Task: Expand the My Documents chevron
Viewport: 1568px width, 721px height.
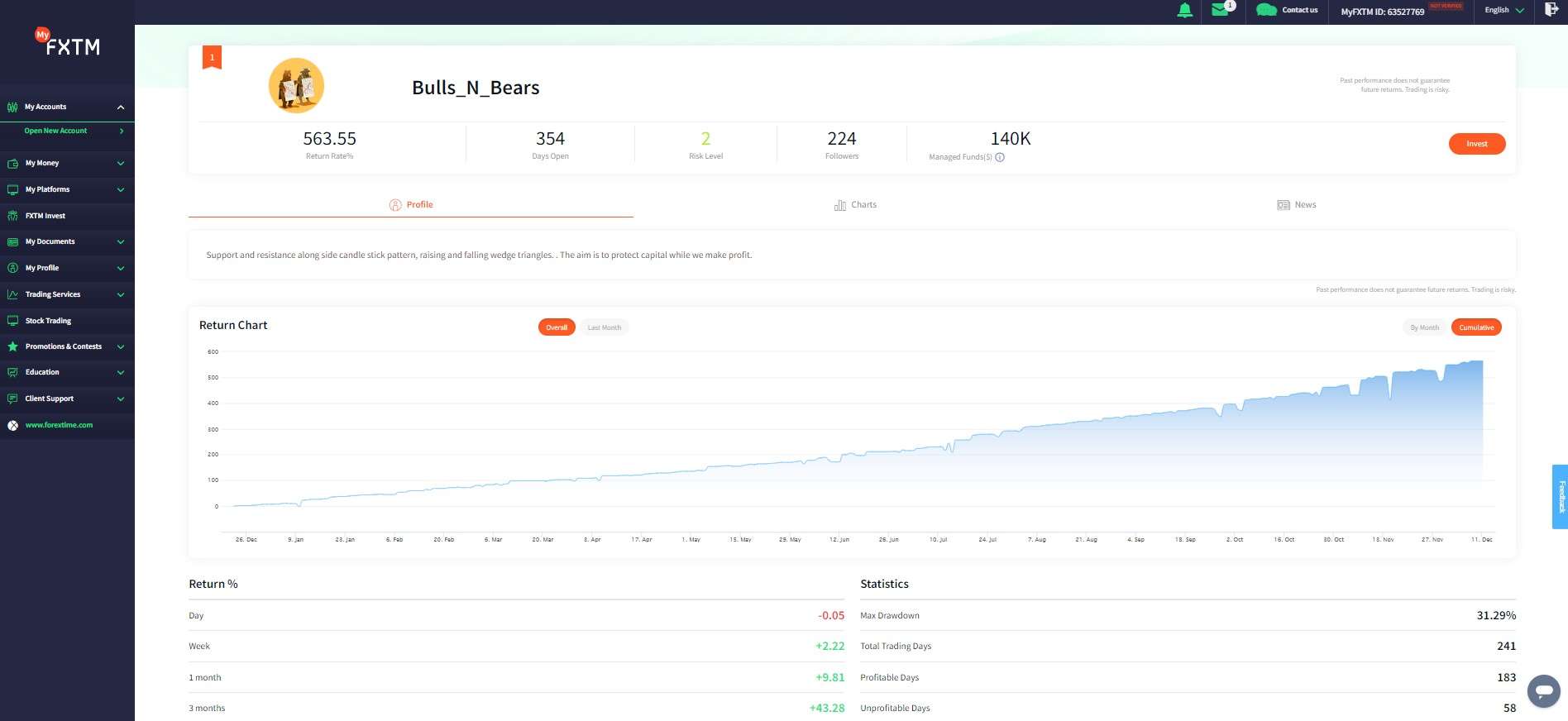Action: (x=121, y=242)
